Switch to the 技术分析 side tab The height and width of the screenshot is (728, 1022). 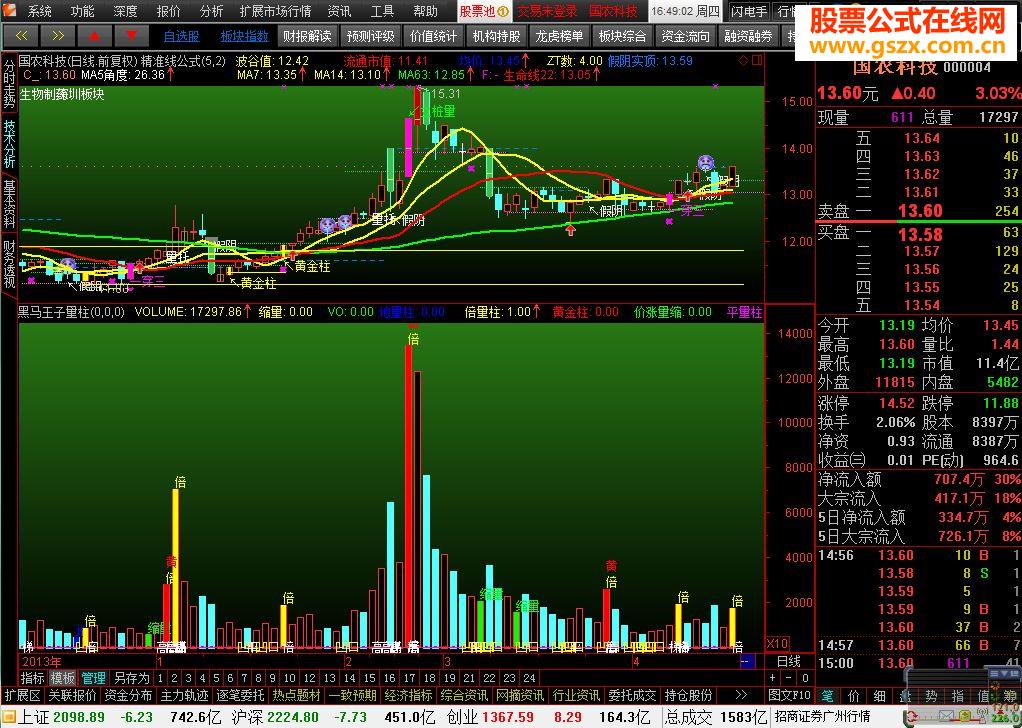pos(9,143)
